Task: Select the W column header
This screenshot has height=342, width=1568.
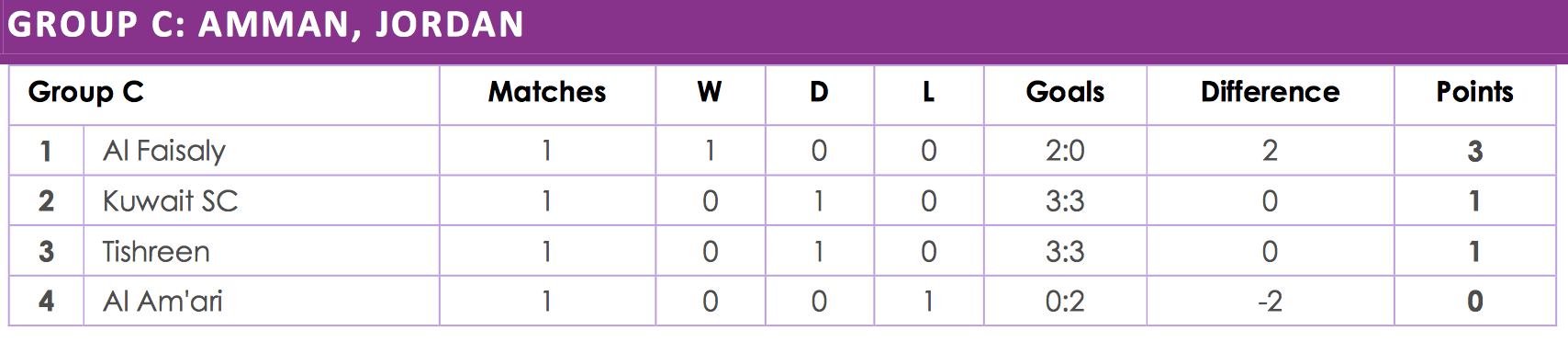Action: (x=710, y=92)
